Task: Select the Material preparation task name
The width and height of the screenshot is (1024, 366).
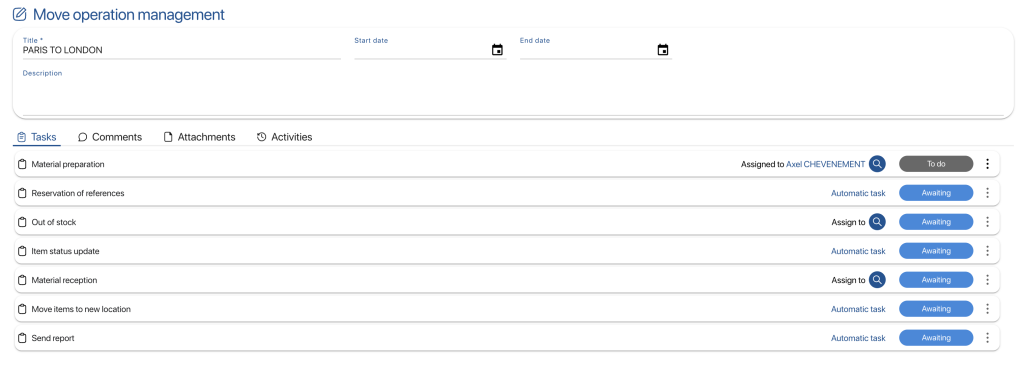Action: click(x=68, y=164)
